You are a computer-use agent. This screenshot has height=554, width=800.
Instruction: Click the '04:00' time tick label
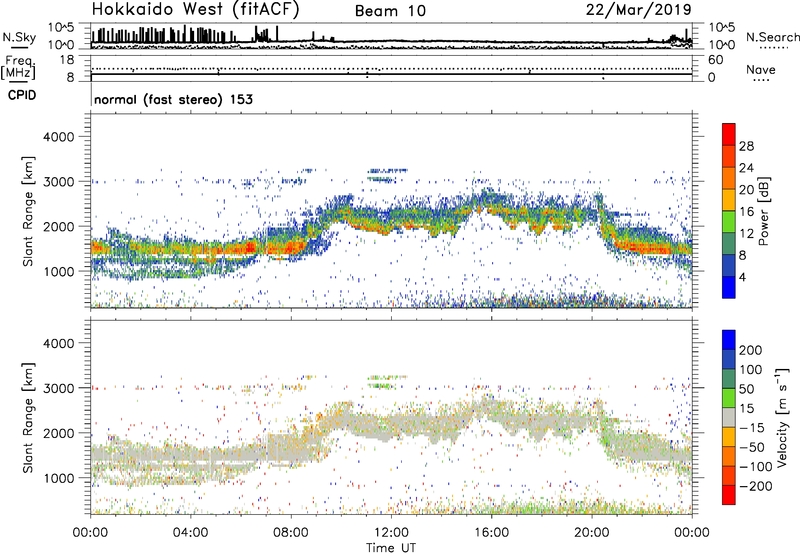pyautogui.click(x=191, y=532)
